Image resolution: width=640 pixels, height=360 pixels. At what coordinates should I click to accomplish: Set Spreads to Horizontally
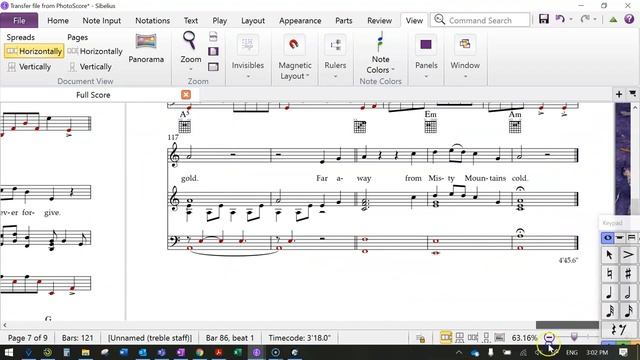pyautogui.click(x=34, y=51)
